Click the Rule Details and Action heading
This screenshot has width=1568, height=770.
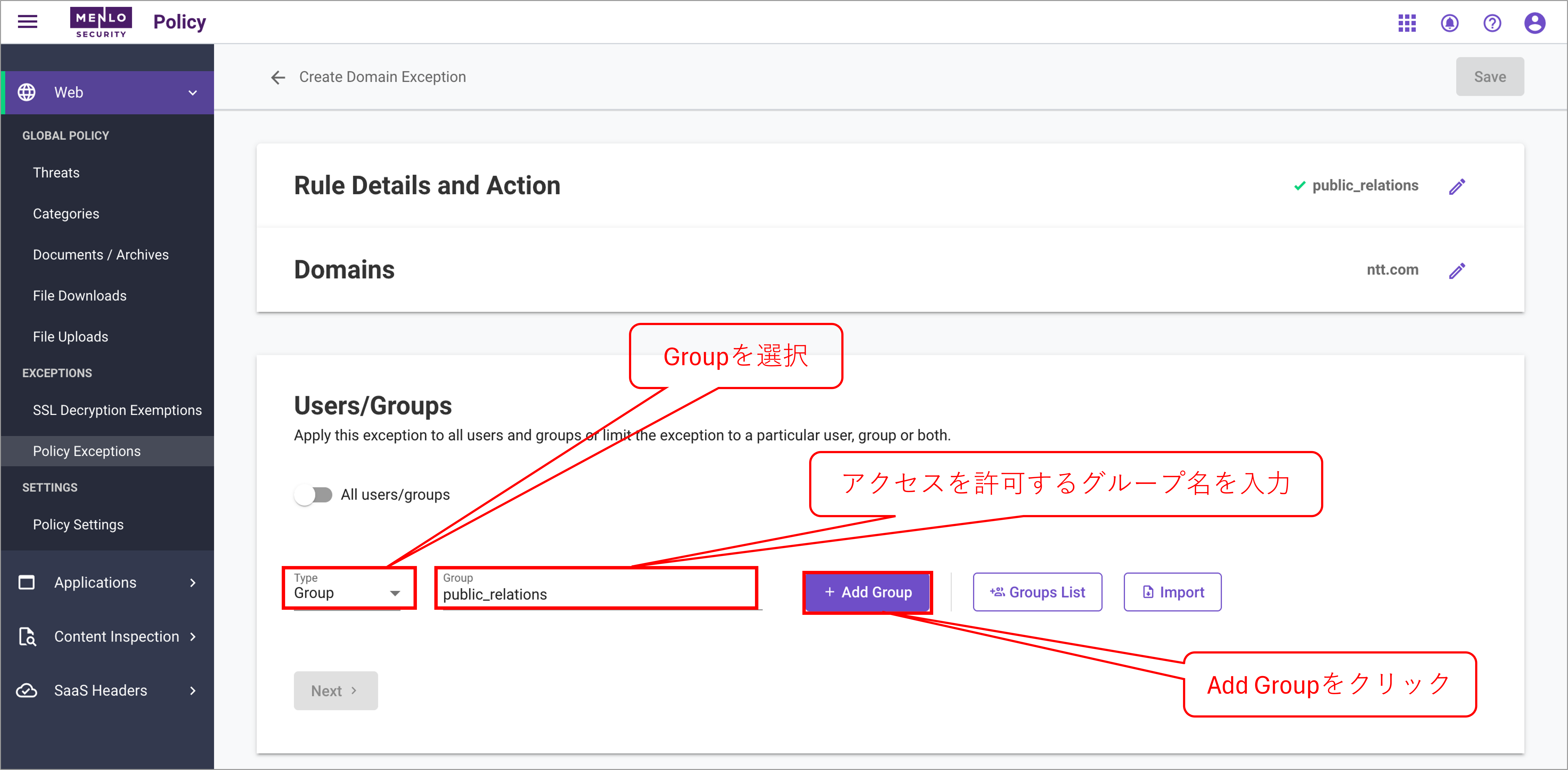(427, 186)
